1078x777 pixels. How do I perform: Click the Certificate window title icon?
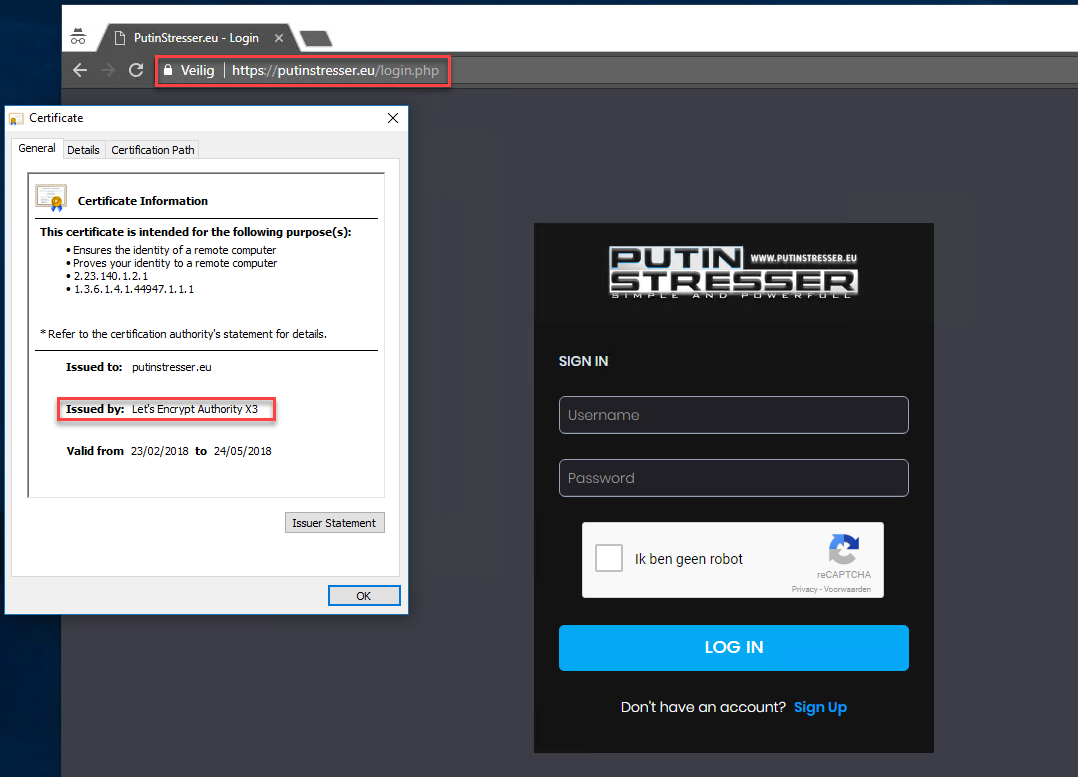tap(16, 119)
